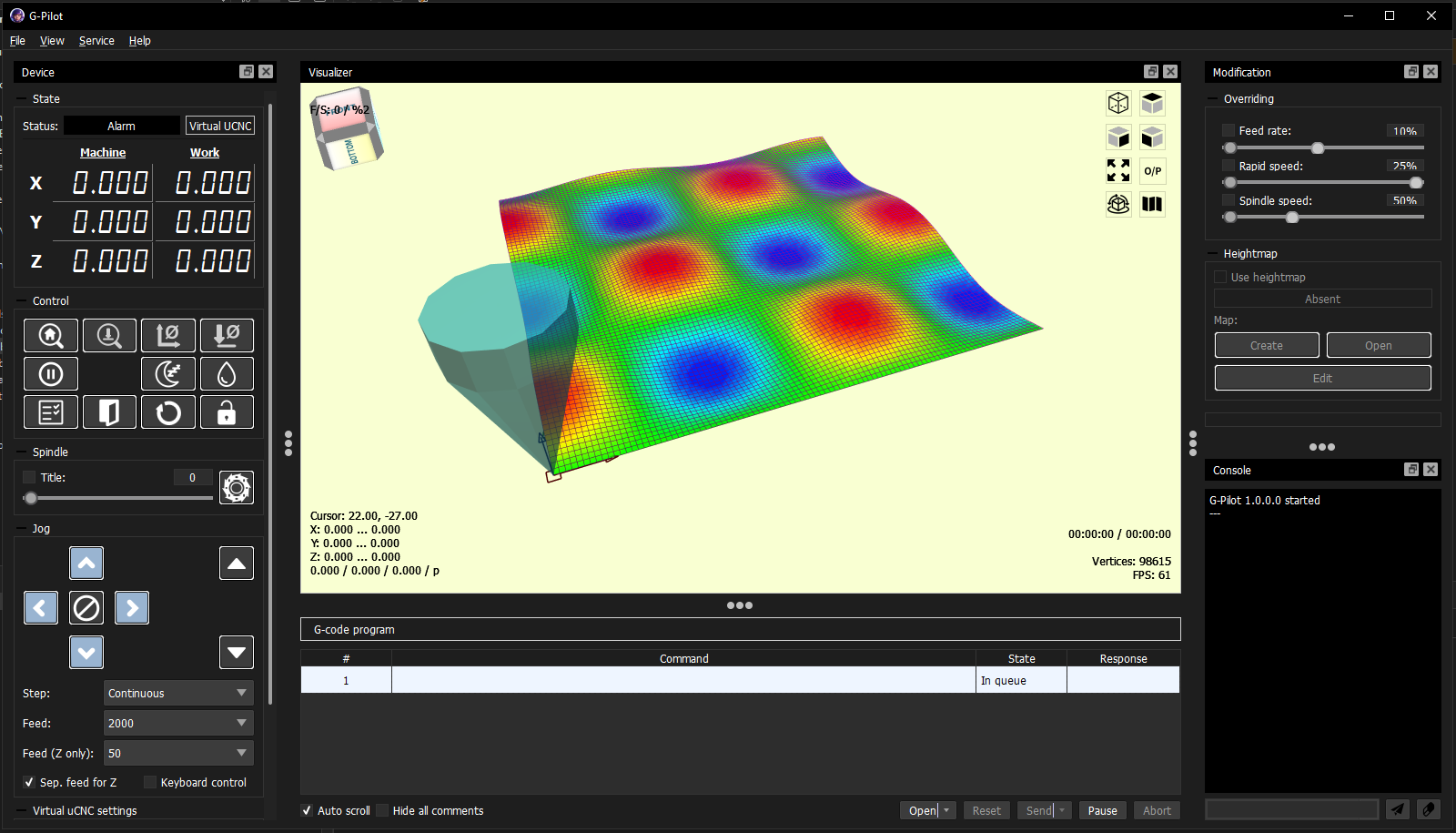This screenshot has height=833, width=1456.
Task: Check Hide all comments below program table
Action: click(382, 810)
